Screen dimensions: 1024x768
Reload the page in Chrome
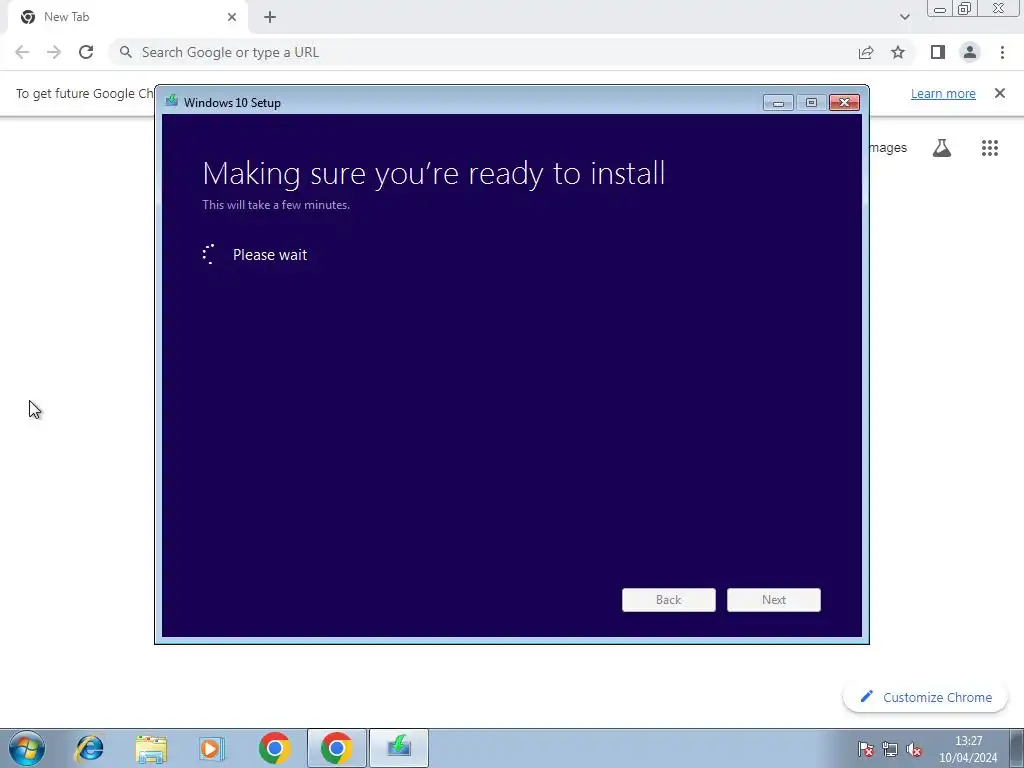86,52
